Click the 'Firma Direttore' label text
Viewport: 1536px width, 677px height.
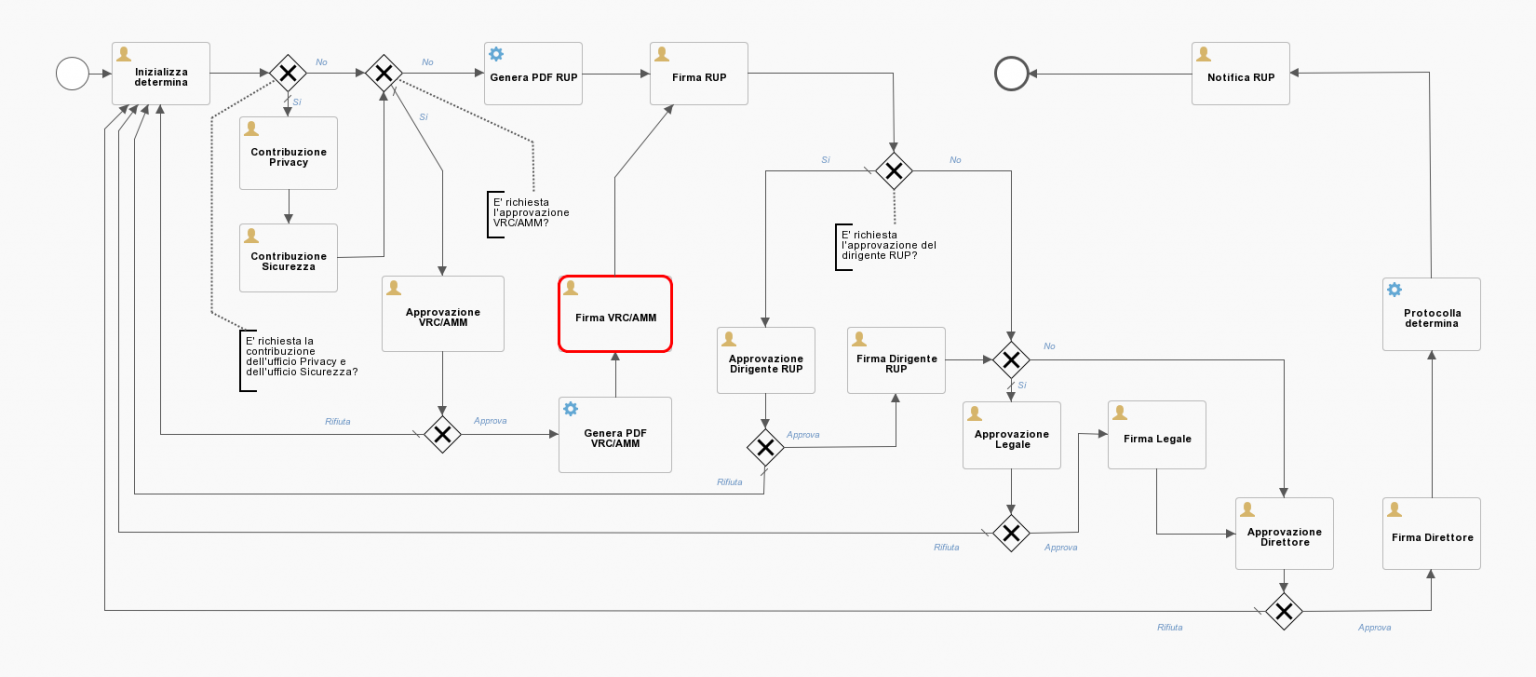(x=1432, y=537)
